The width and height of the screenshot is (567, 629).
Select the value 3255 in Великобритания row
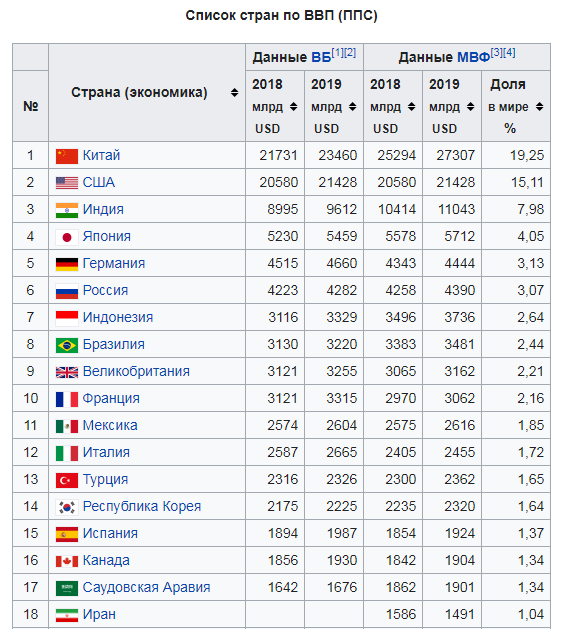pos(341,371)
